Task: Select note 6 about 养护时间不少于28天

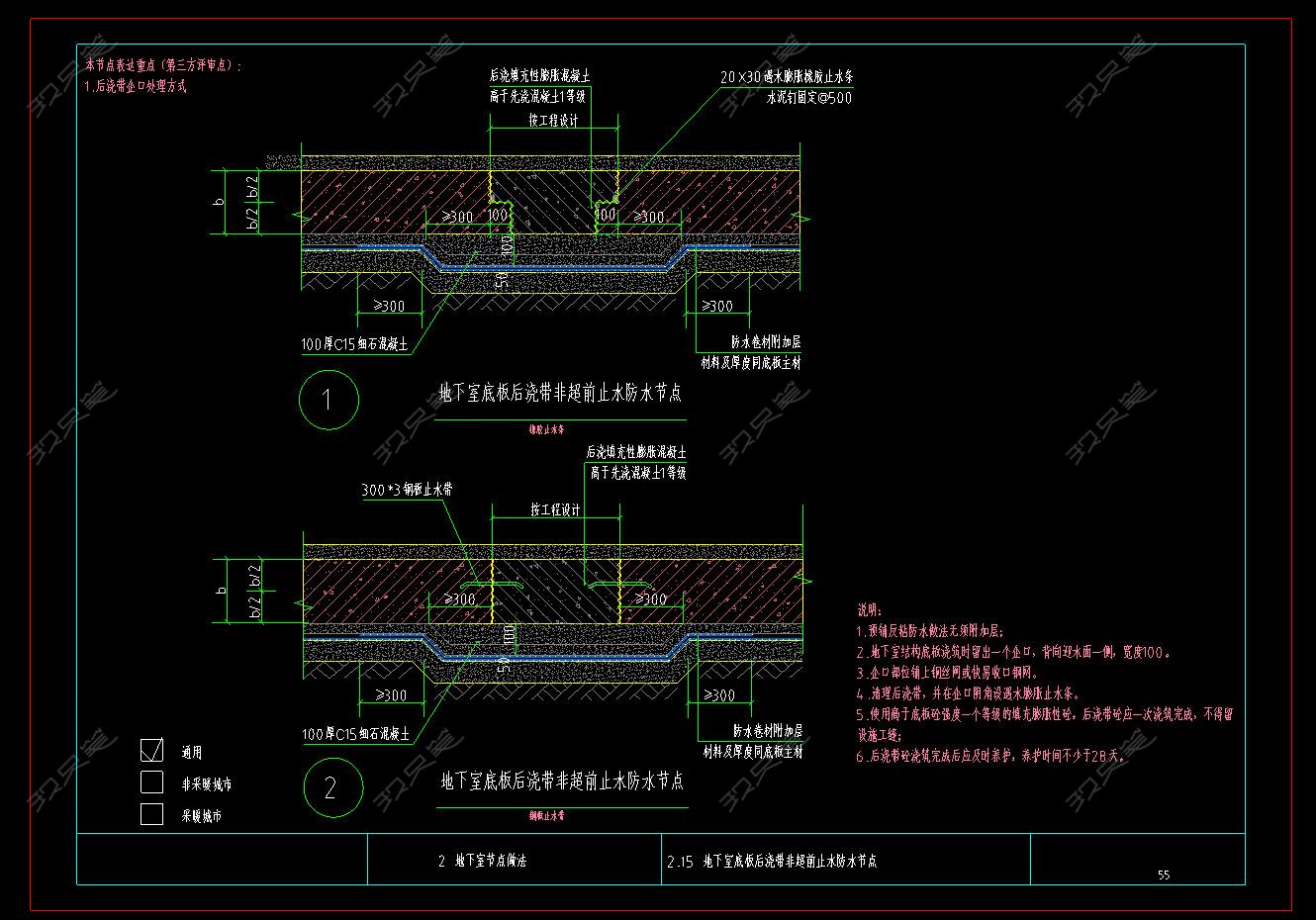Action: click(x=991, y=757)
